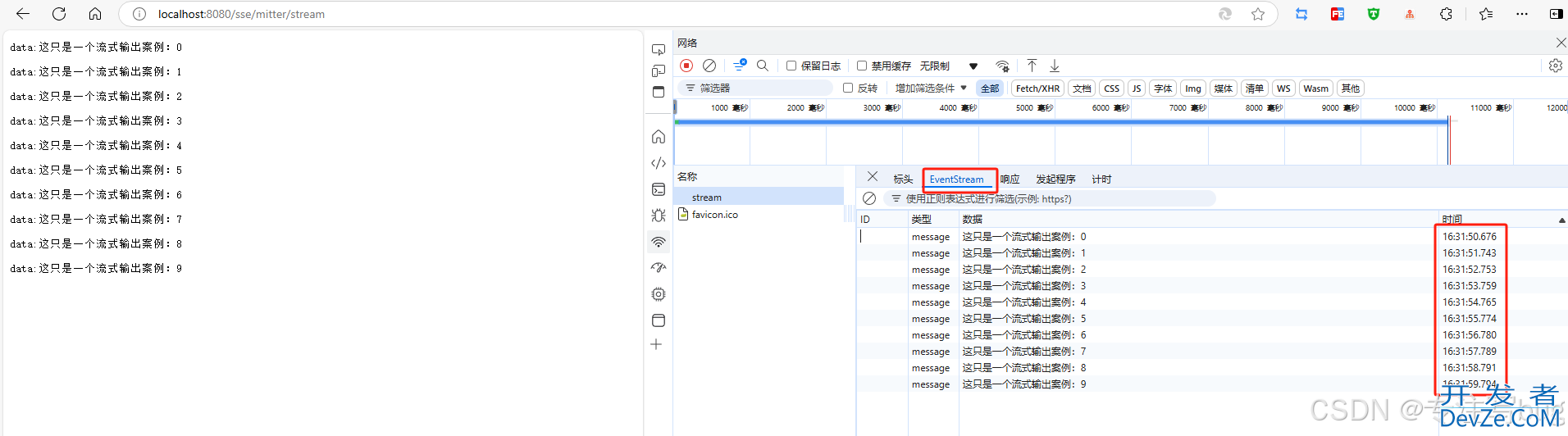This screenshot has width=1568, height=436.
Task: Click import HAR upload arrow
Action: (1032, 66)
